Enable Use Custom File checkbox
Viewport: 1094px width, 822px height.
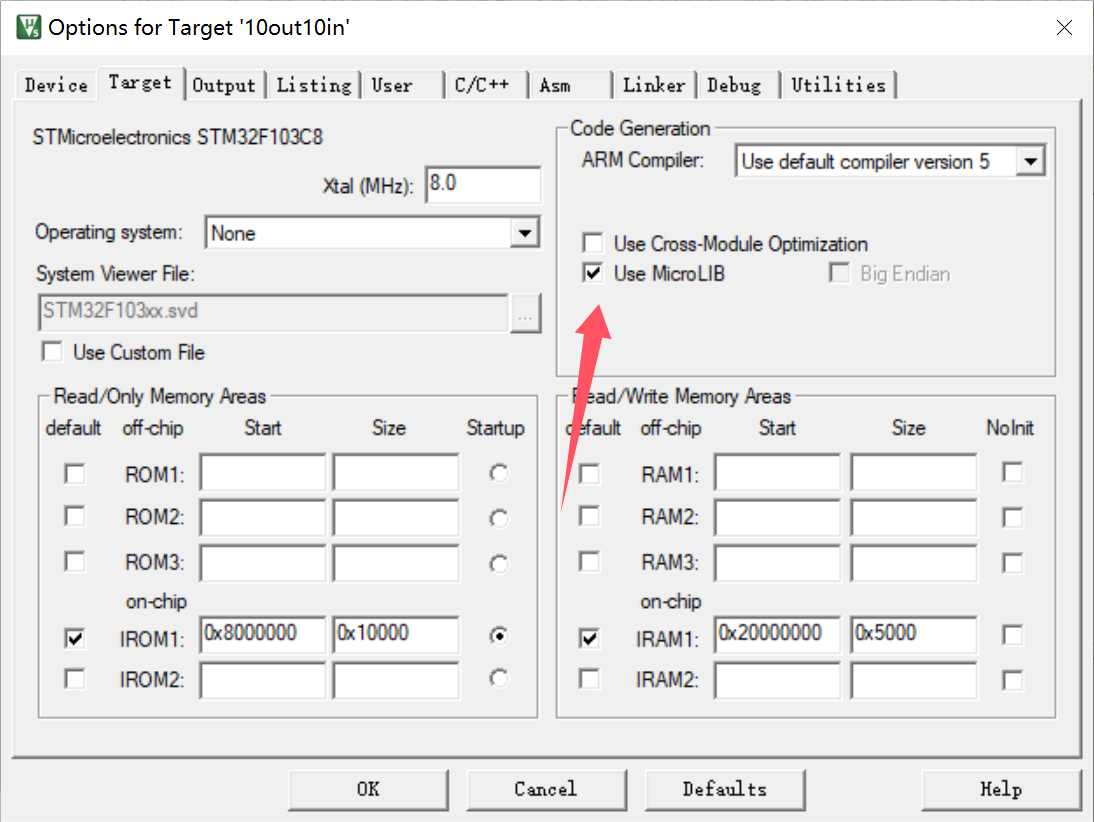coord(52,352)
